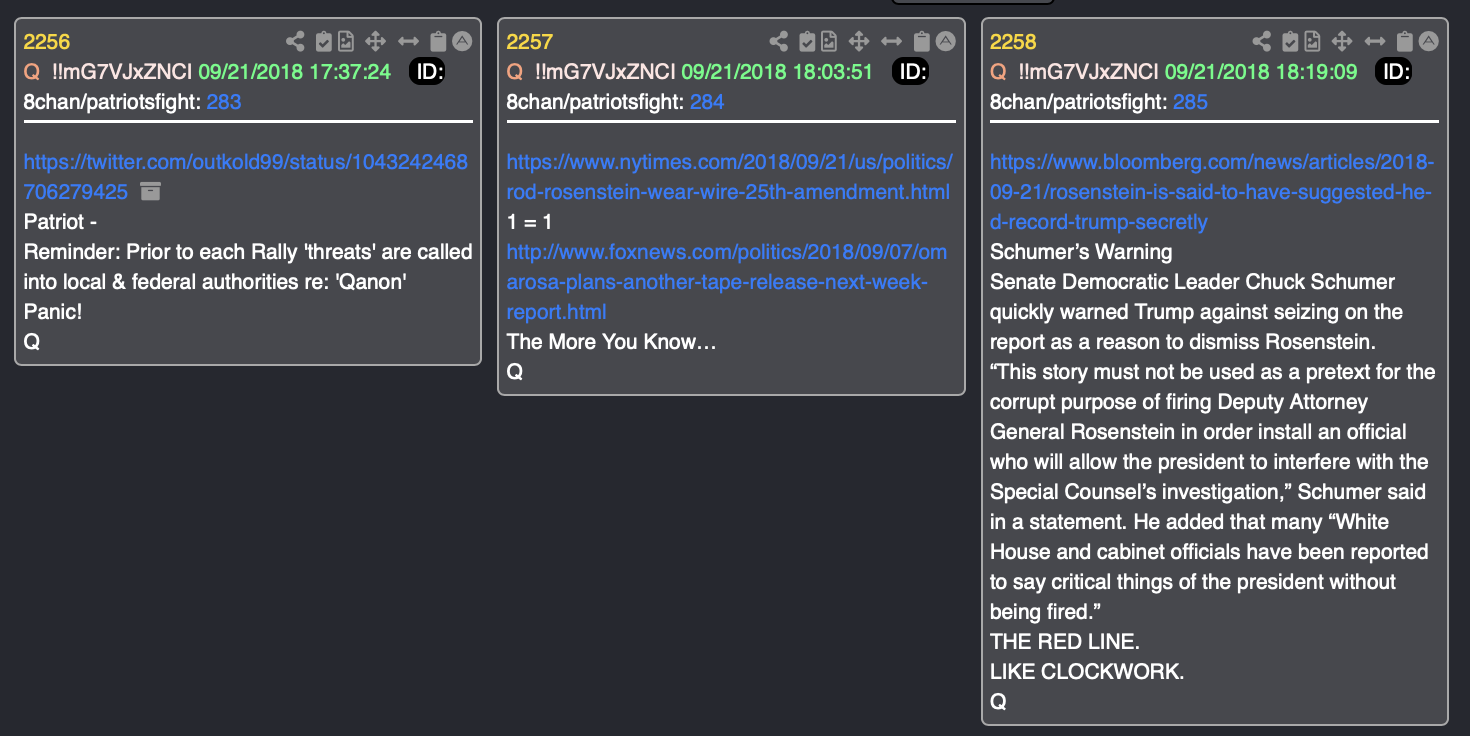1470x736 pixels.
Task: Click the share icon on post 2256
Action: pyautogui.click(x=295, y=41)
